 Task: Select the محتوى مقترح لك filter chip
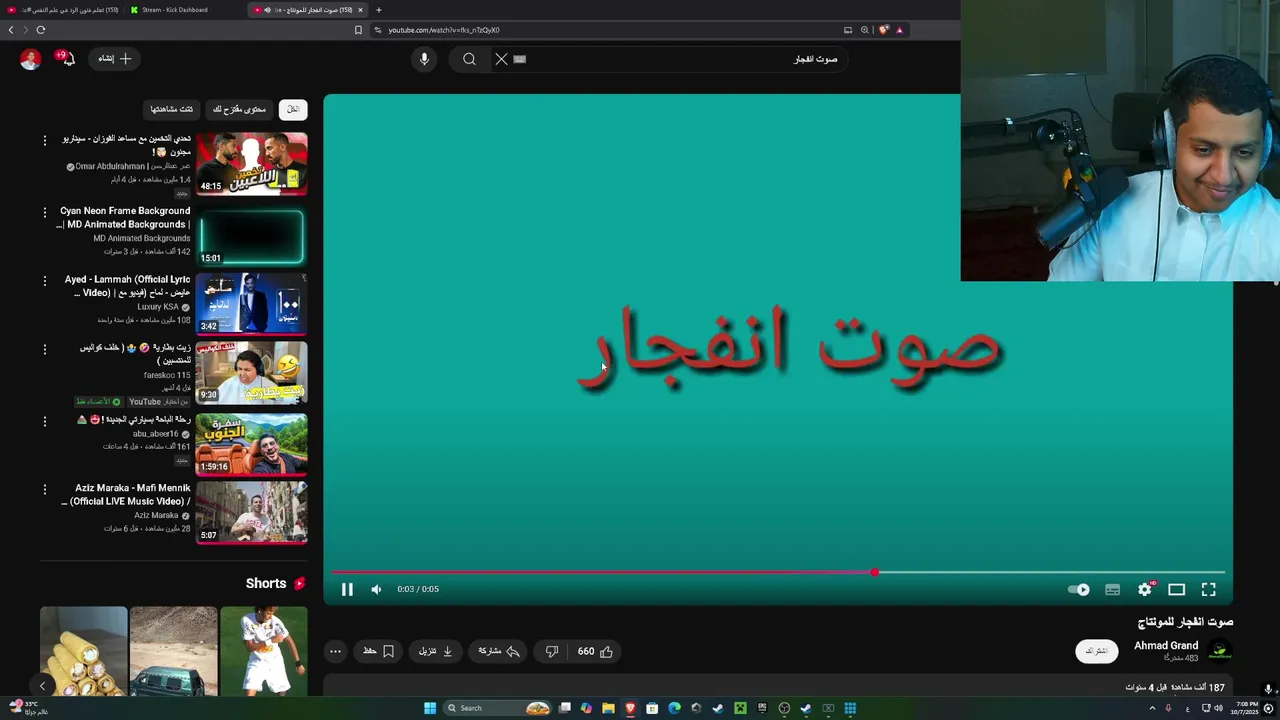(239, 109)
